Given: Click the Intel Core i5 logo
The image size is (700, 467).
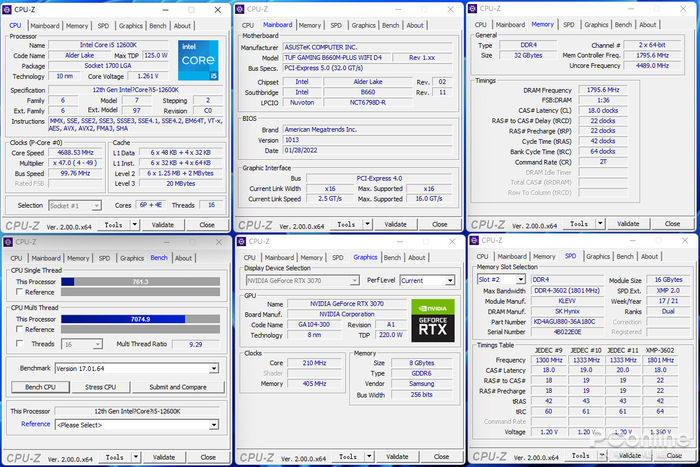Looking at the screenshot, I should coord(197,59).
